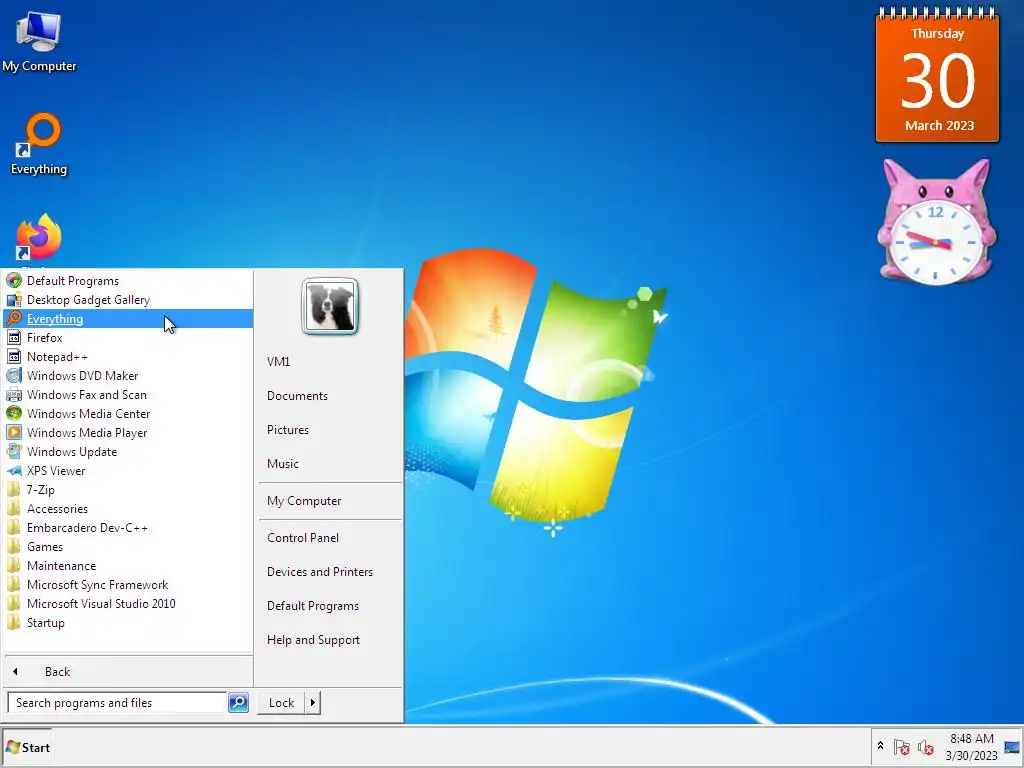Open Devices and Printers
Viewport: 1024px width, 768px height.
pos(320,571)
